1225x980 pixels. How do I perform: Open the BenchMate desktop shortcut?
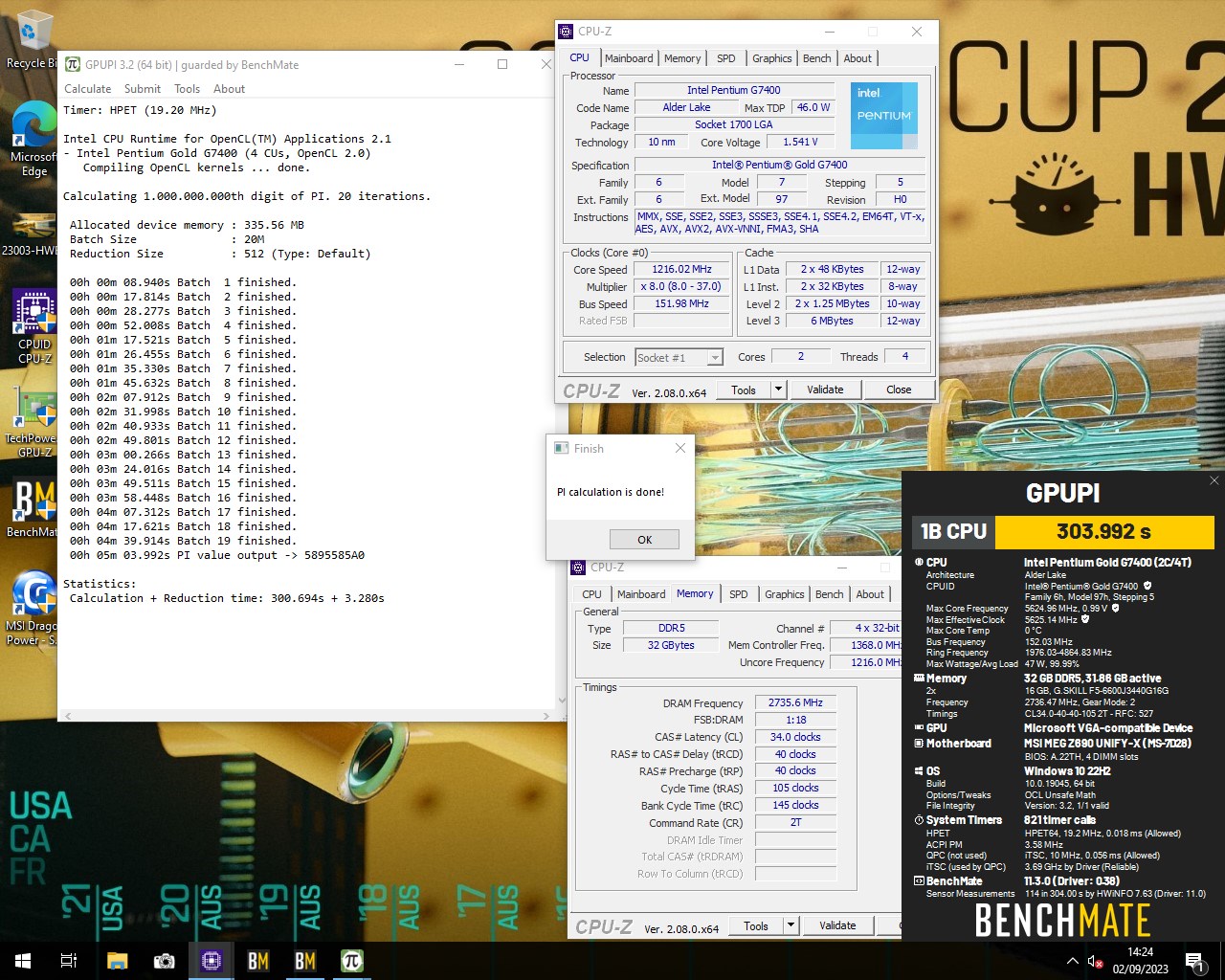[33, 508]
